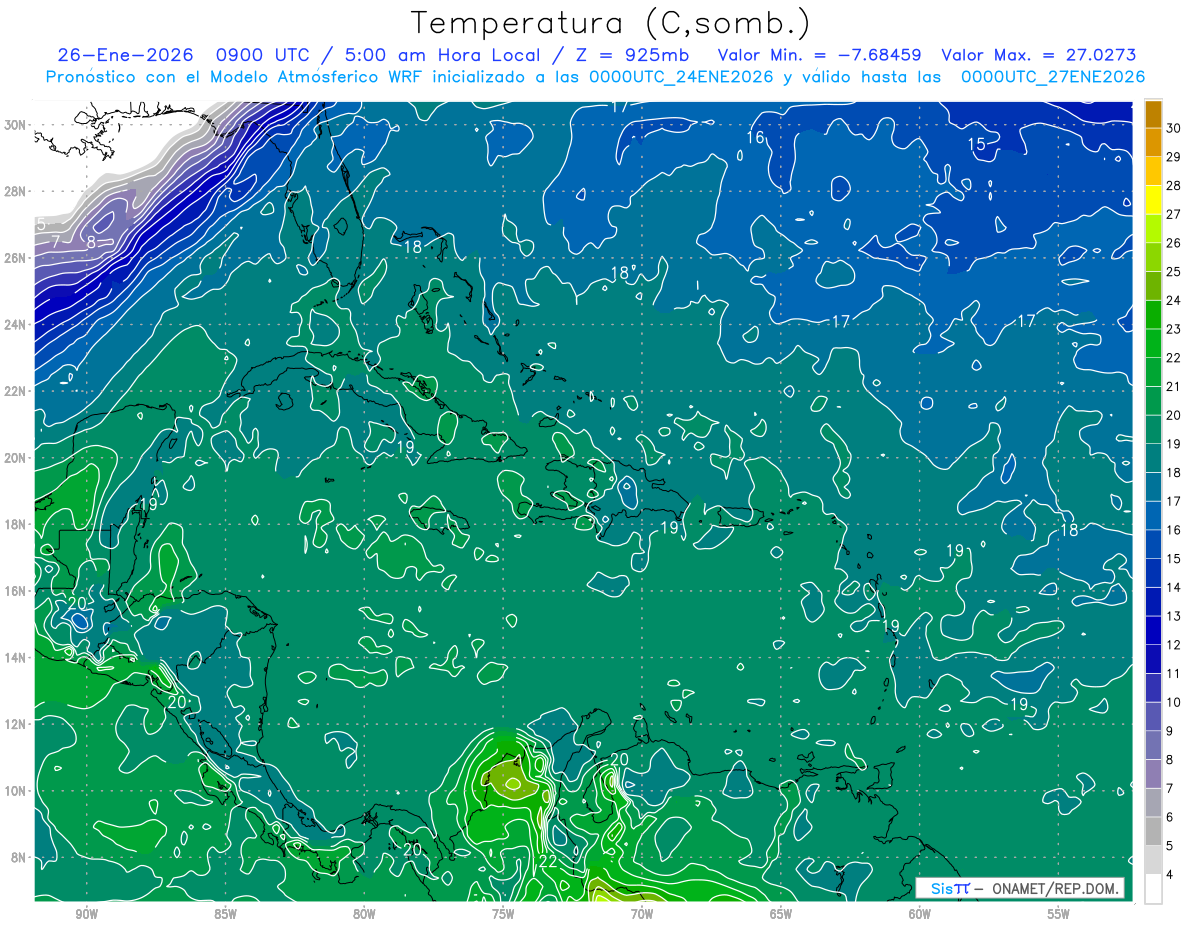
Task: Click the "8" contour label in the Gulf
Action: coord(90,241)
